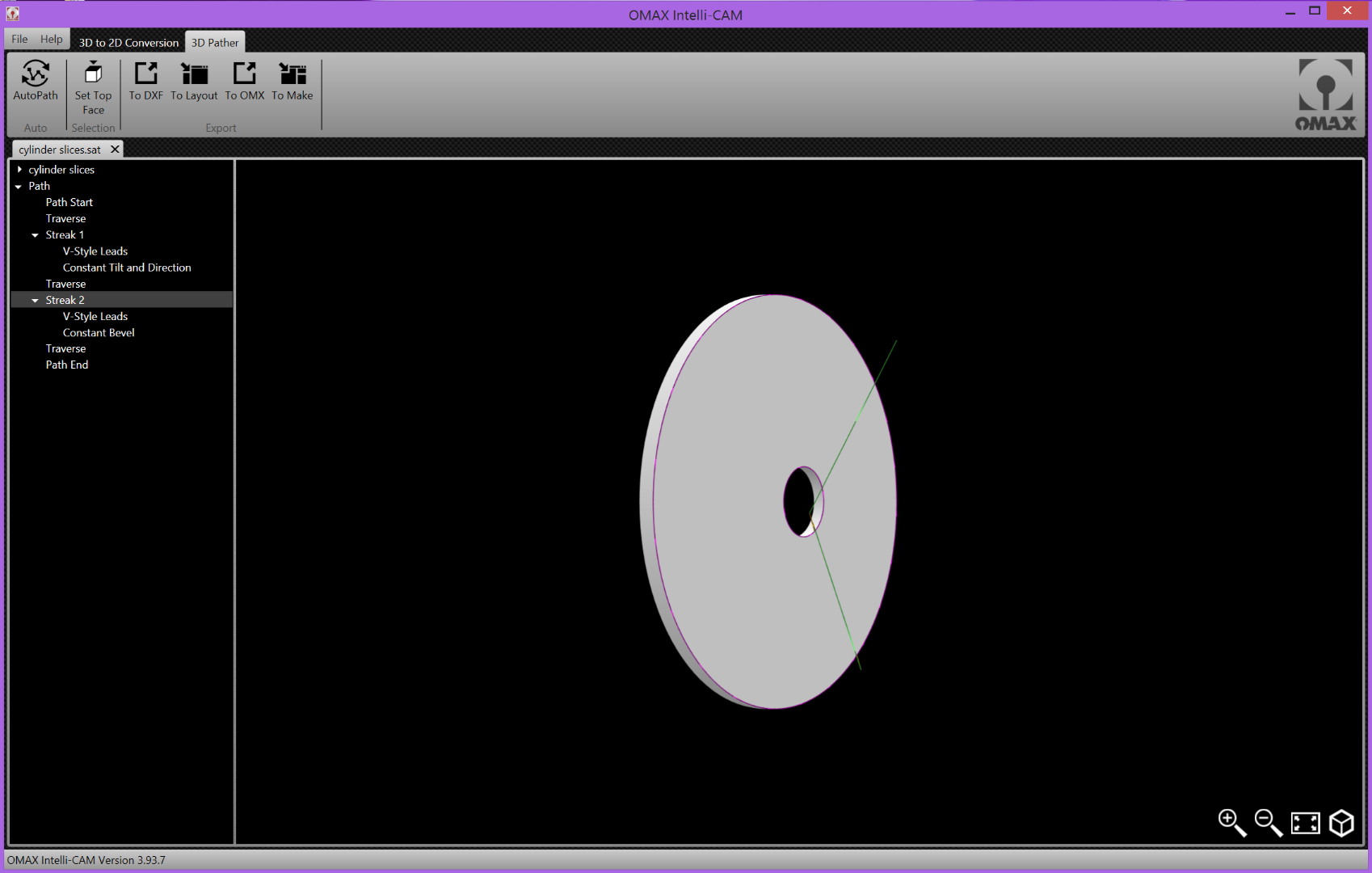
Task: Select Constant Tilt and Direction item
Action: pyautogui.click(x=127, y=268)
